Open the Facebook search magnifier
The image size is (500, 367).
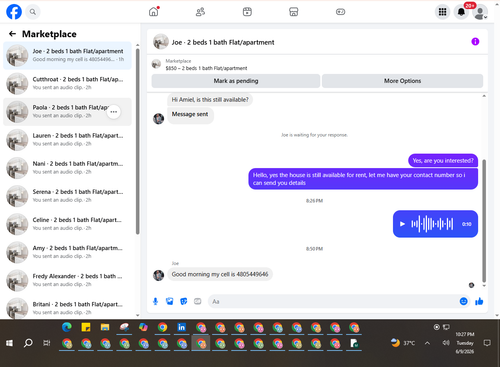[33, 12]
